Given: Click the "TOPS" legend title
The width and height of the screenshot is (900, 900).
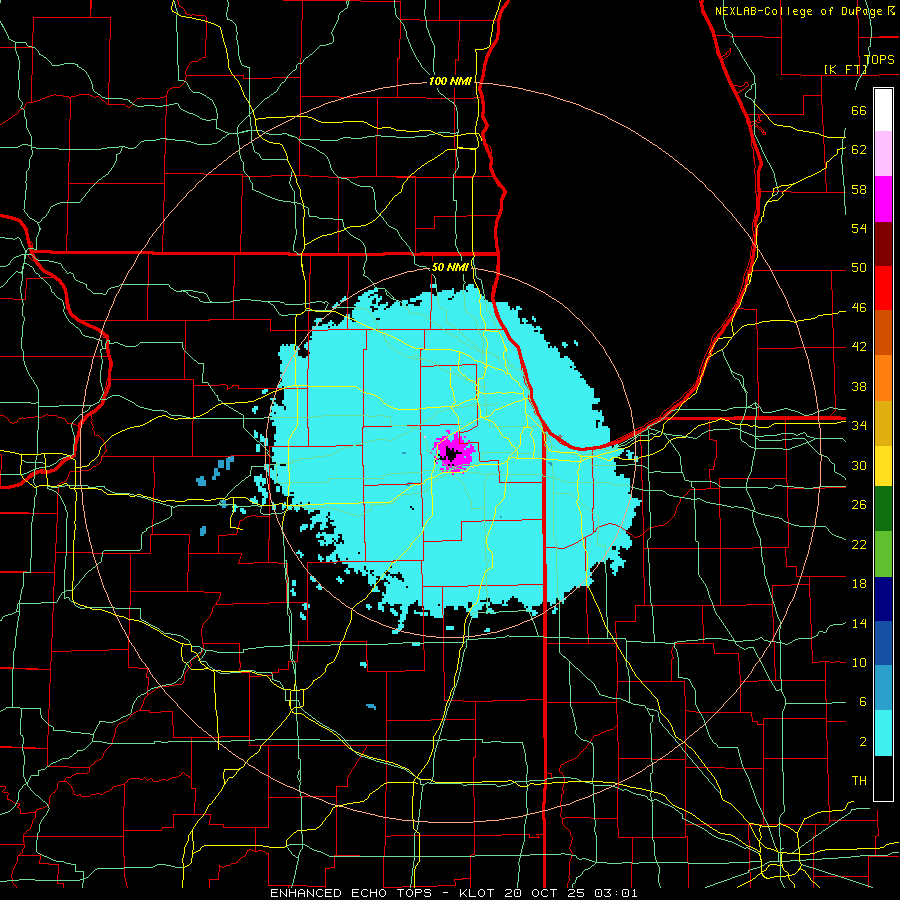Looking at the screenshot, I should coord(879,60).
